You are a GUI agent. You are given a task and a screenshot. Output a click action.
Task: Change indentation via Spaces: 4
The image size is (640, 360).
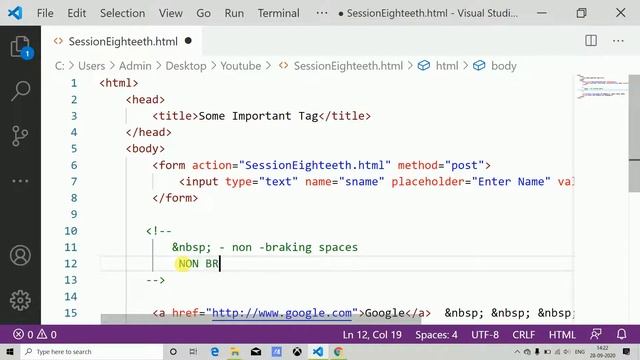(x=436, y=335)
